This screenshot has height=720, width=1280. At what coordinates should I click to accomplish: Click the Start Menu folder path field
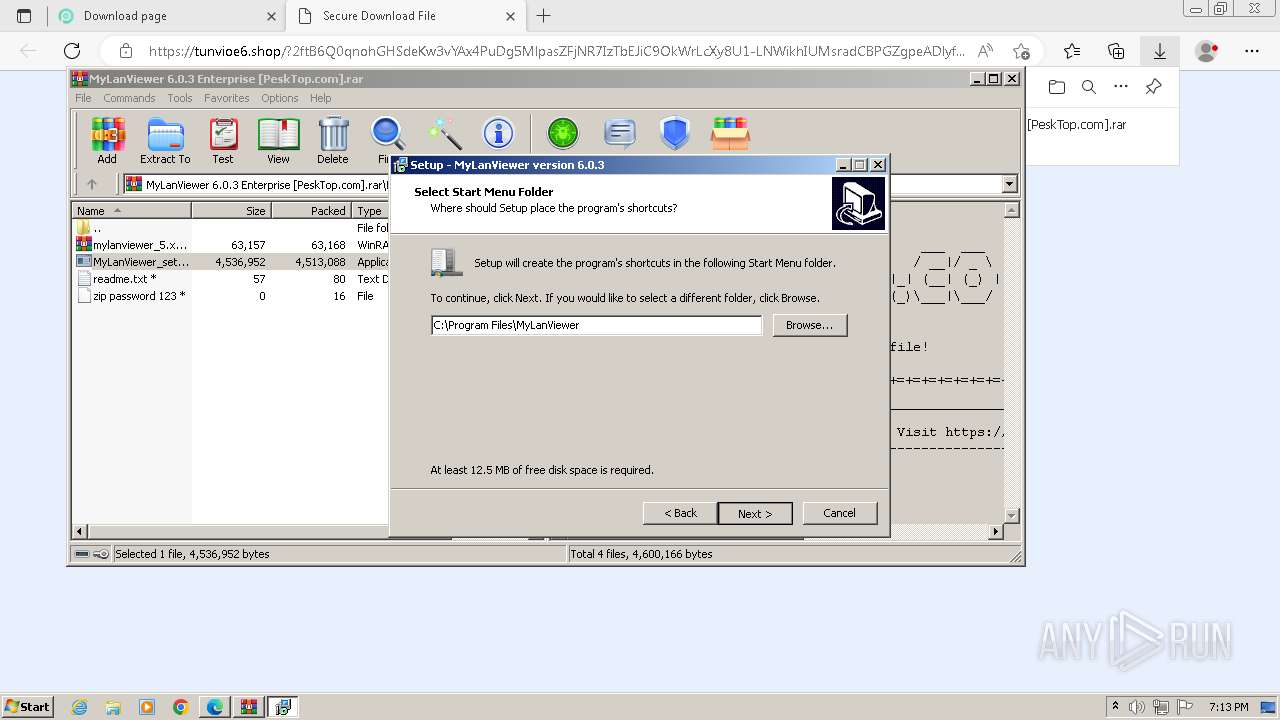pos(596,325)
